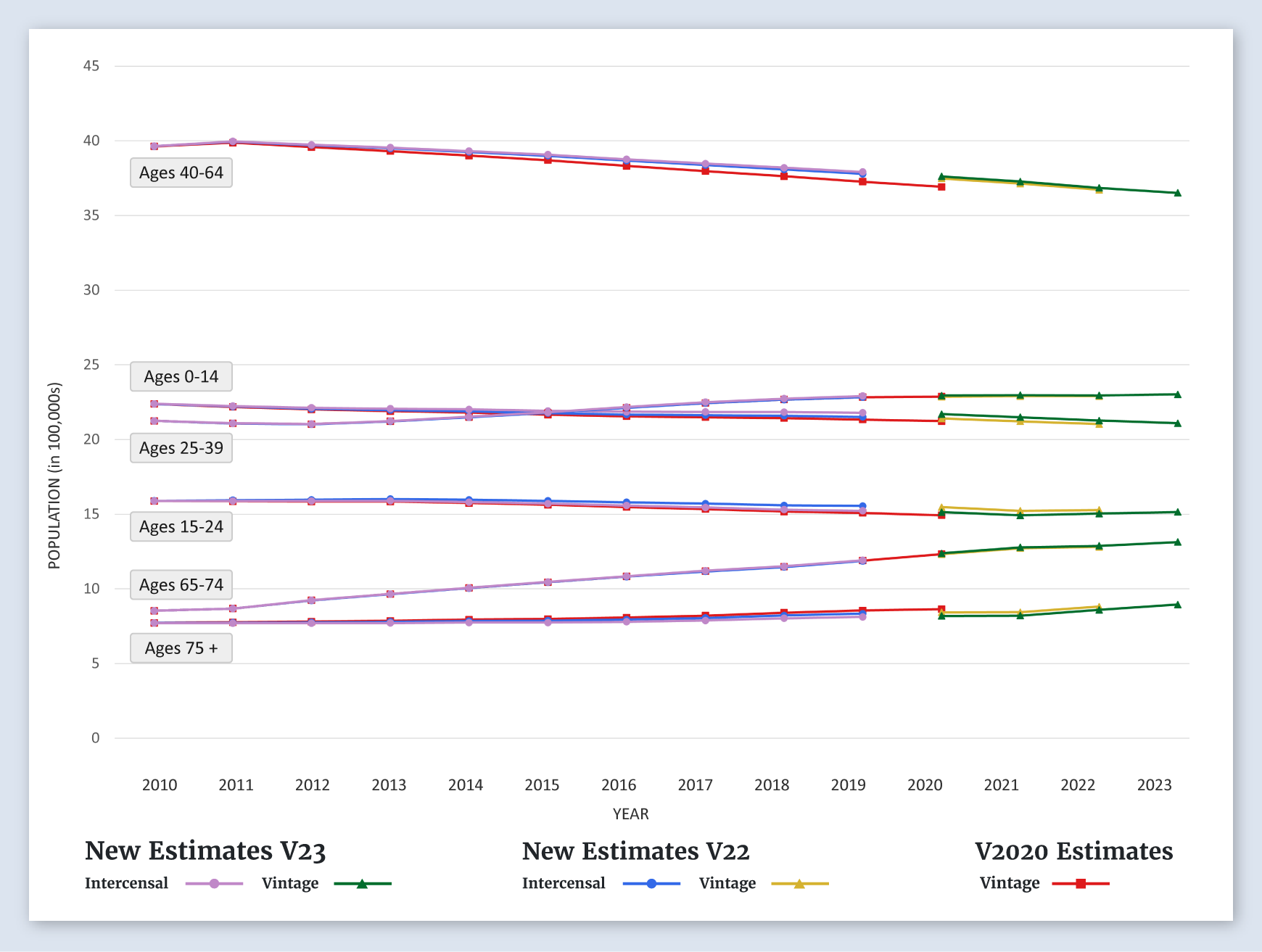
Task: Click the red V2020 Vintage square legend marker
Action: point(1081,884)
